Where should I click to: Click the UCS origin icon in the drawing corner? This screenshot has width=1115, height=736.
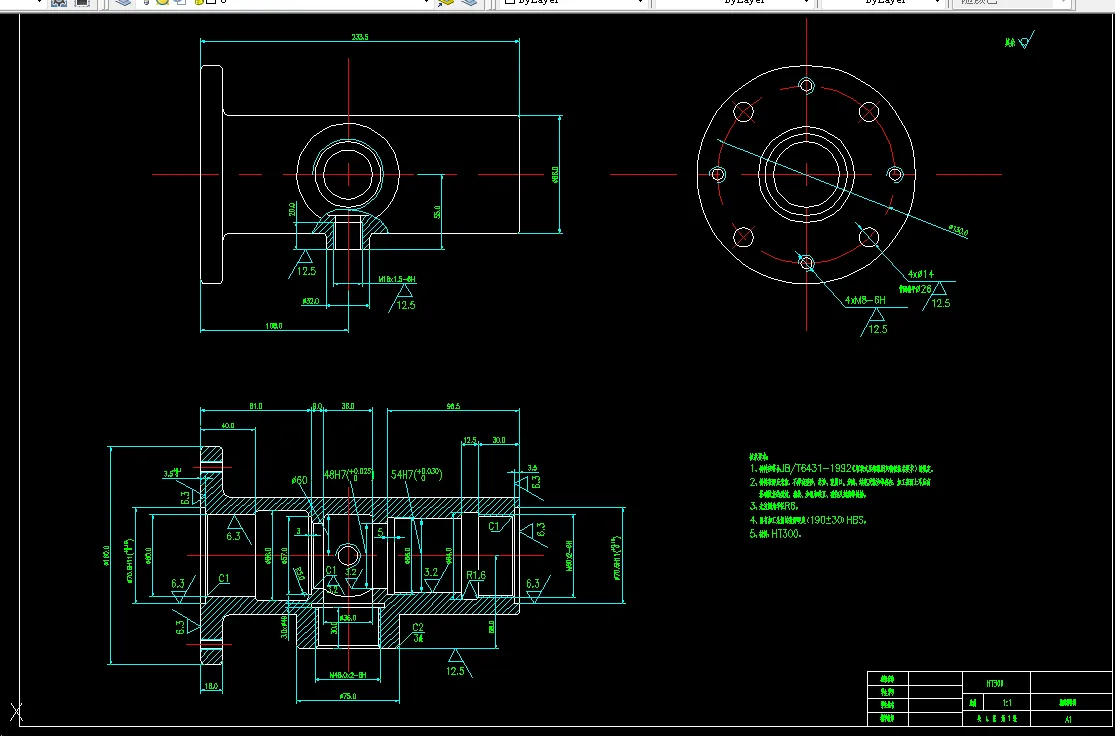click(x=15, y=712)
